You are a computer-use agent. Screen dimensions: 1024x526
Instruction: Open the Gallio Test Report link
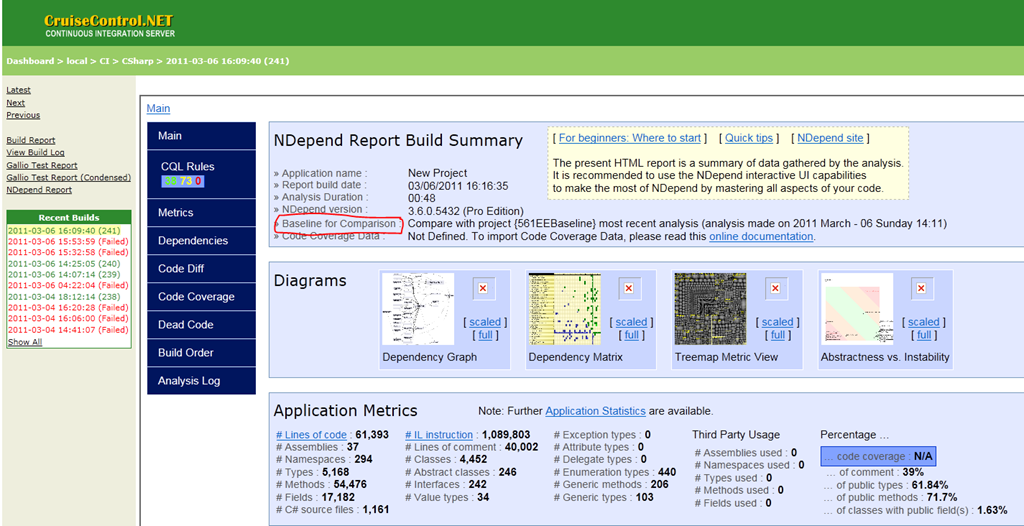pyautogui.click(x=42, y=165)
